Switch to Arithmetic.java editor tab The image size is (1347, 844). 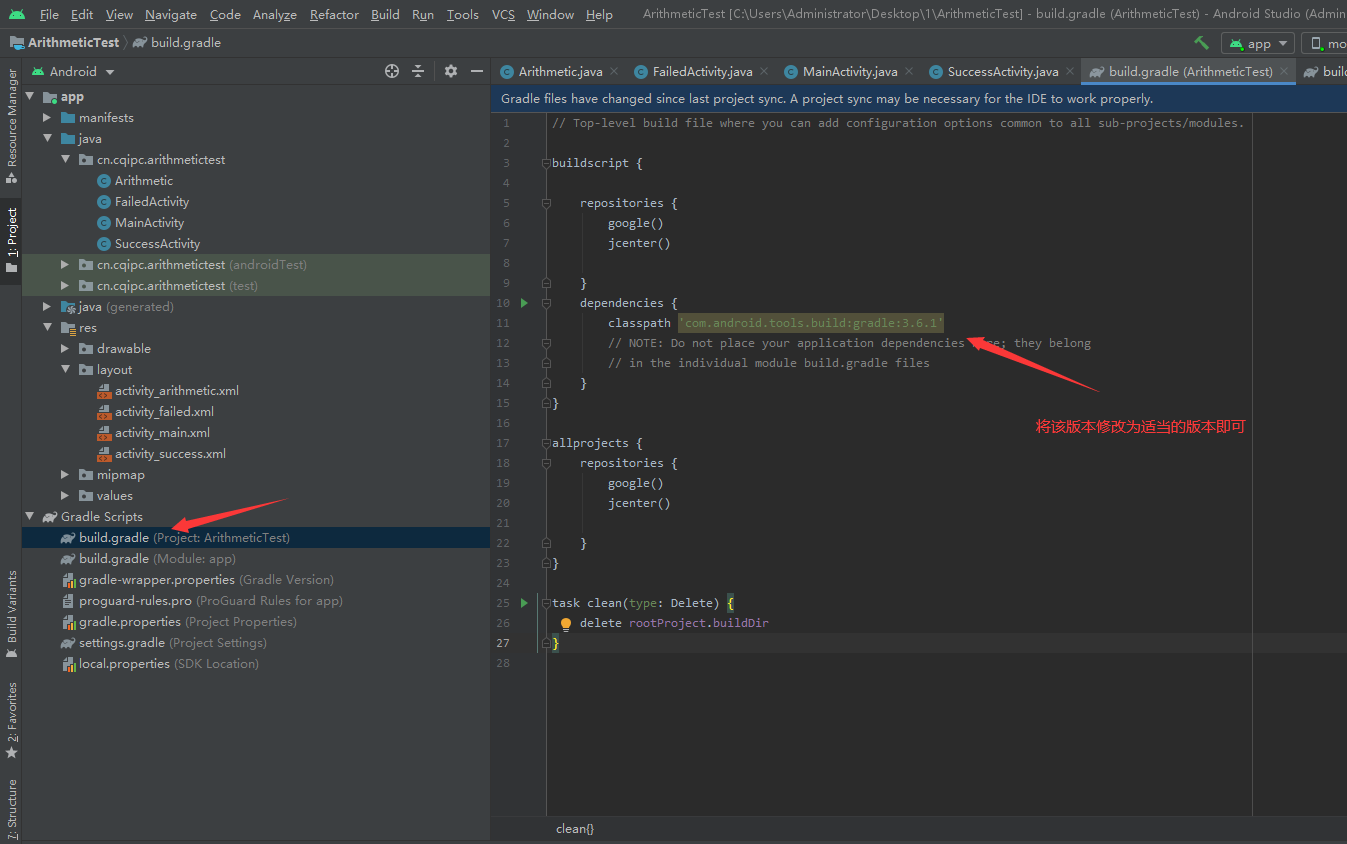click(x=560, y=71)
